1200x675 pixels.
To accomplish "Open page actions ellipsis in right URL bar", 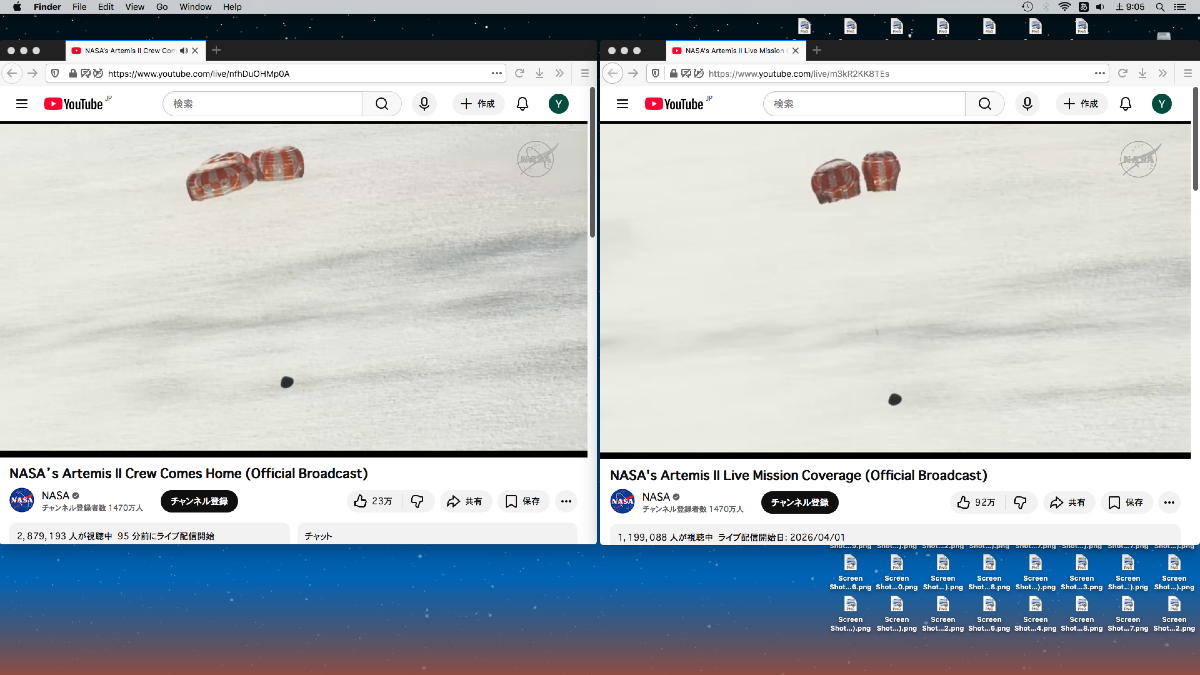I will point(1100,73).
